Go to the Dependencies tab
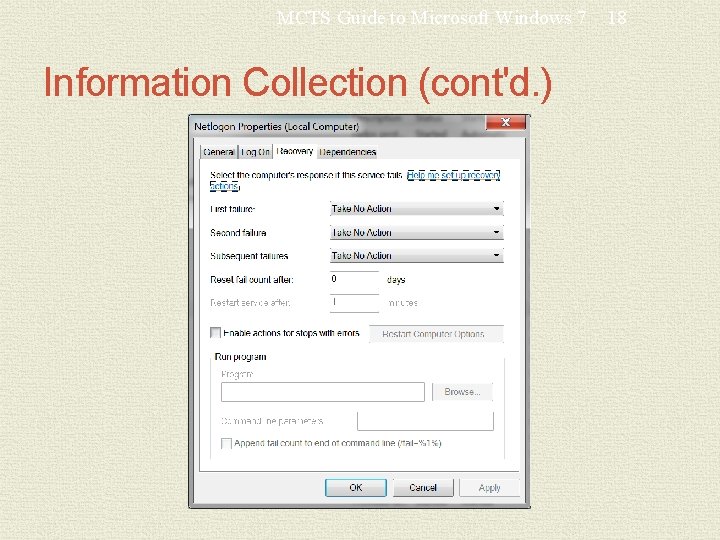Image resolution: width=720 pixels, height=540 pixels. [x=347, y=152]
